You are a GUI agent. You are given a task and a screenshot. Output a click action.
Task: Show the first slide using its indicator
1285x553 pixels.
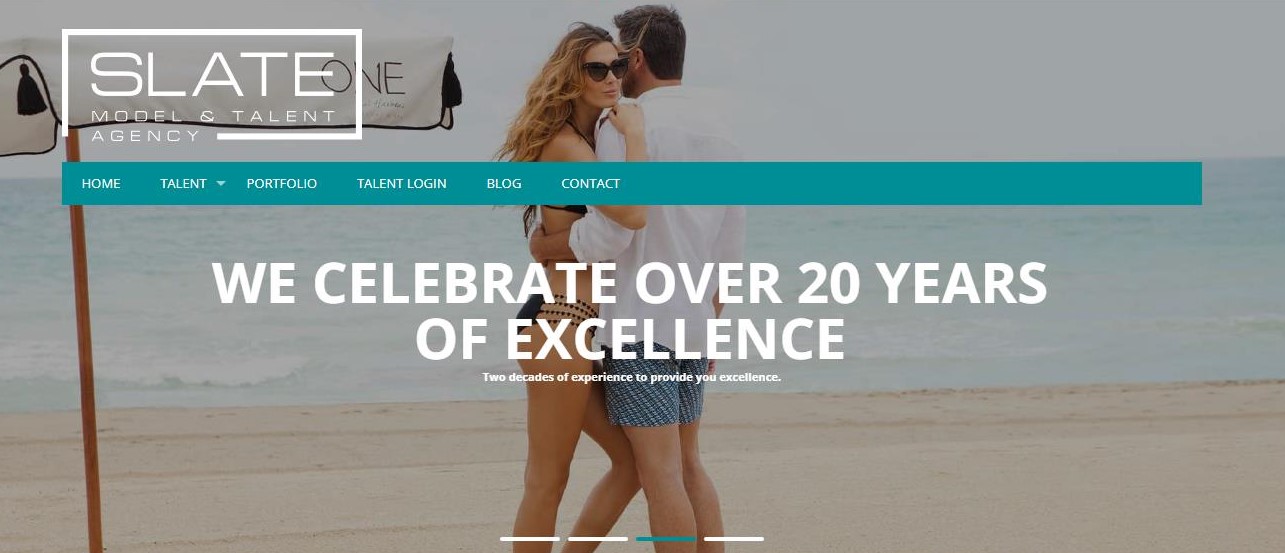point(530,539)
